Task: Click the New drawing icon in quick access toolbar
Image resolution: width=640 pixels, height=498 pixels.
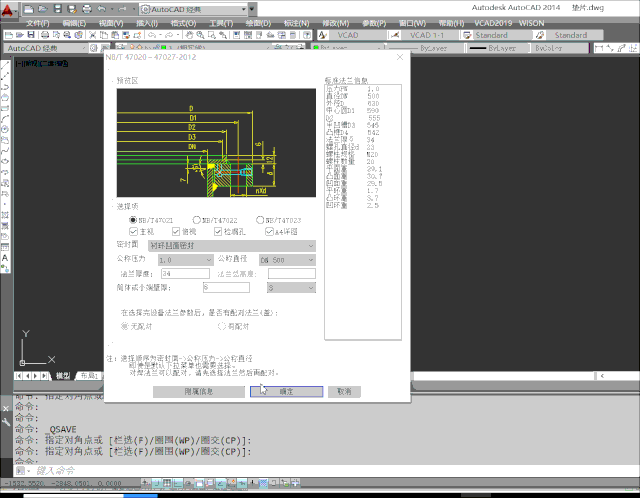Action: 31,8
